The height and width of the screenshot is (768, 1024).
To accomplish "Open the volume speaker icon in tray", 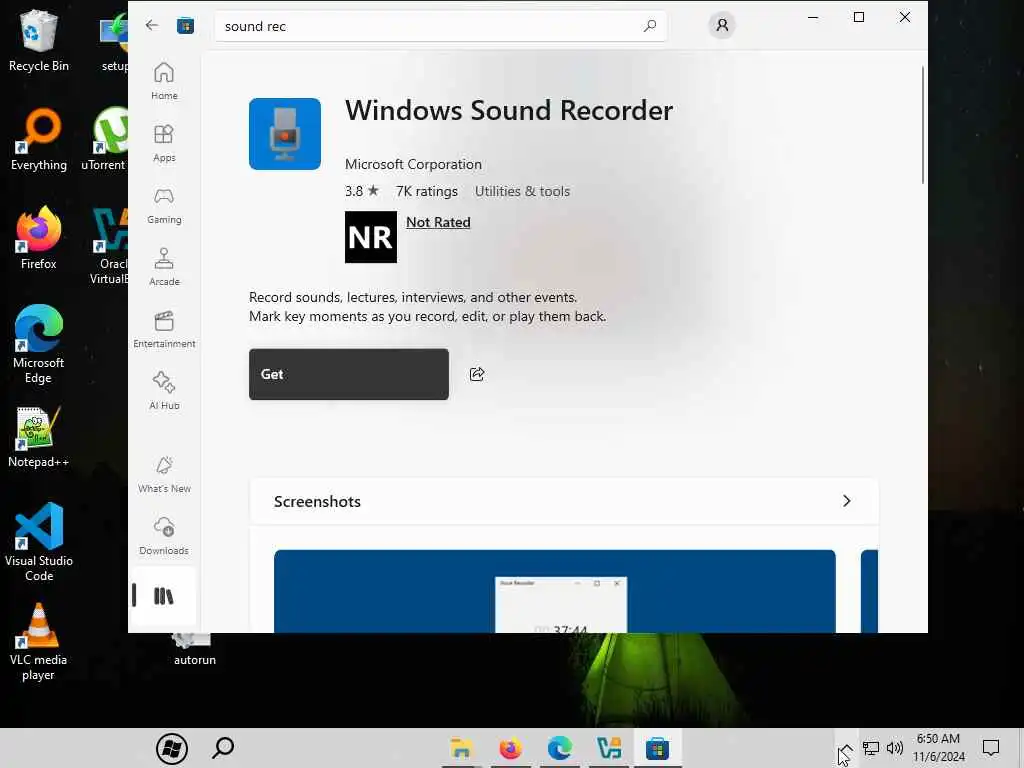I will pos(895,748).
